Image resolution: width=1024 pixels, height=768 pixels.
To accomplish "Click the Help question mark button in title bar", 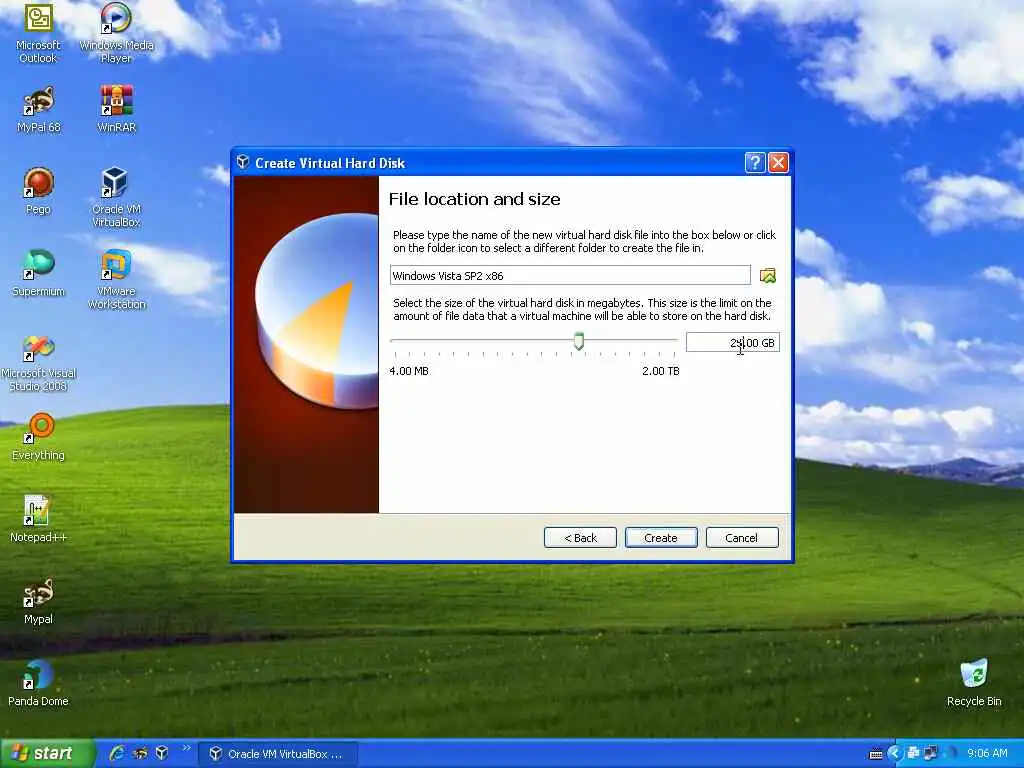I will [x=754, y=163].
